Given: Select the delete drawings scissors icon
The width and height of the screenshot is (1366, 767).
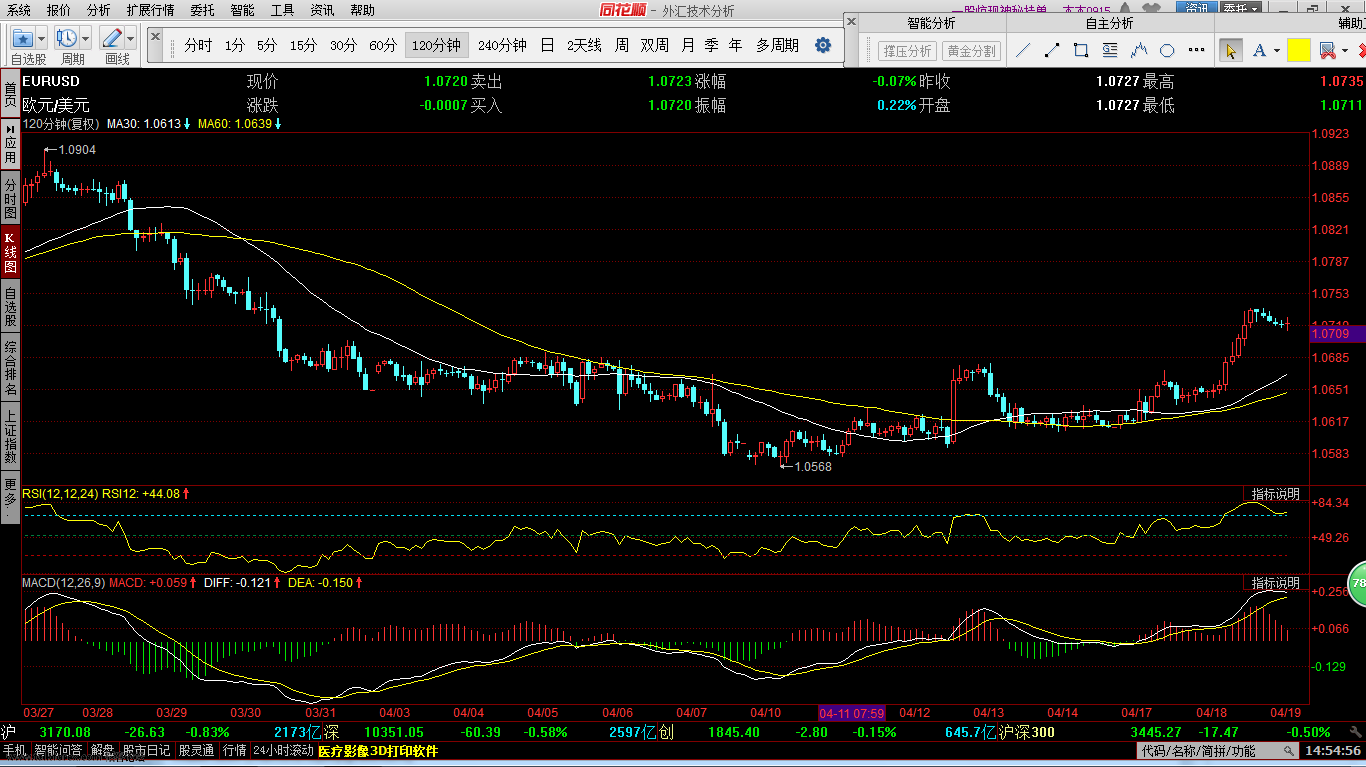Looking at the screenshot, I should (1327, 50).
